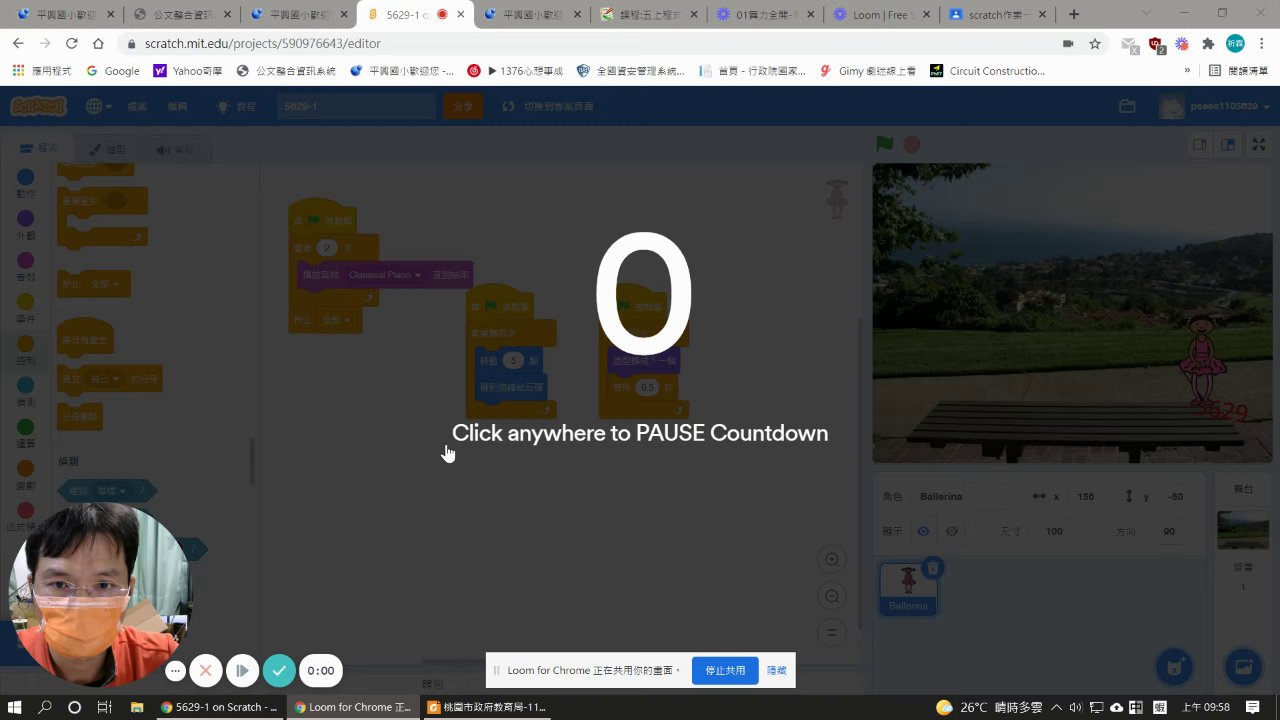Select the 控制 control block category

25,350
